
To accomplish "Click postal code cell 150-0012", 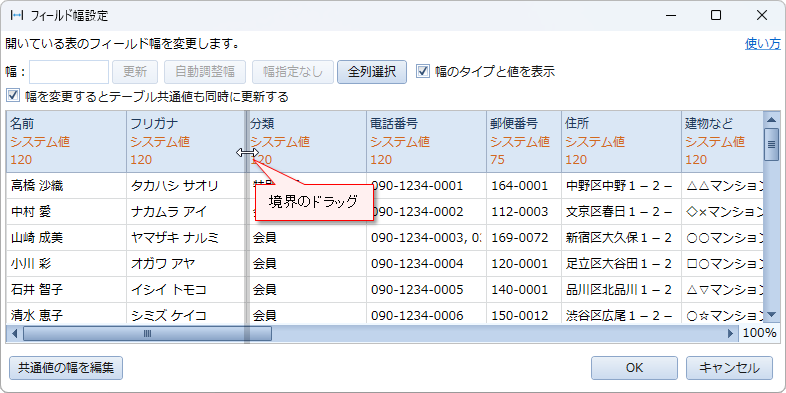I will click(x=524, y=313).
